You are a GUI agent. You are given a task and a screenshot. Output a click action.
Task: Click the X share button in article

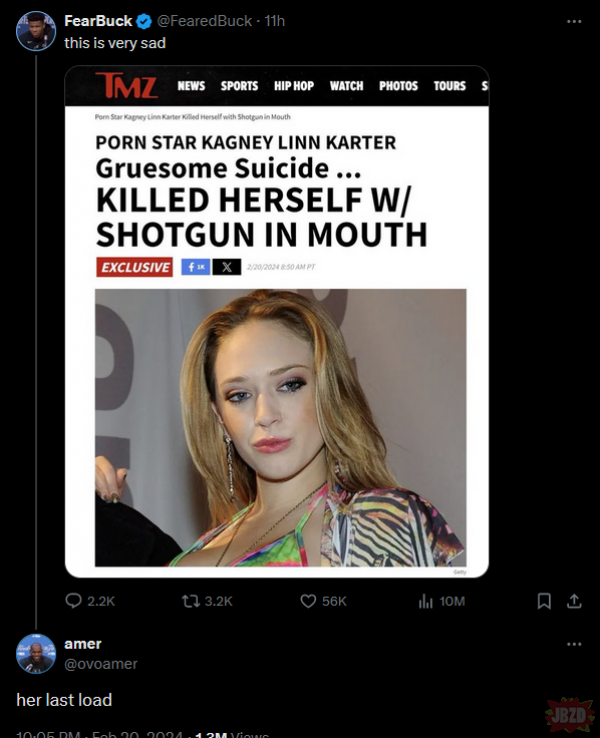(227, 267)
